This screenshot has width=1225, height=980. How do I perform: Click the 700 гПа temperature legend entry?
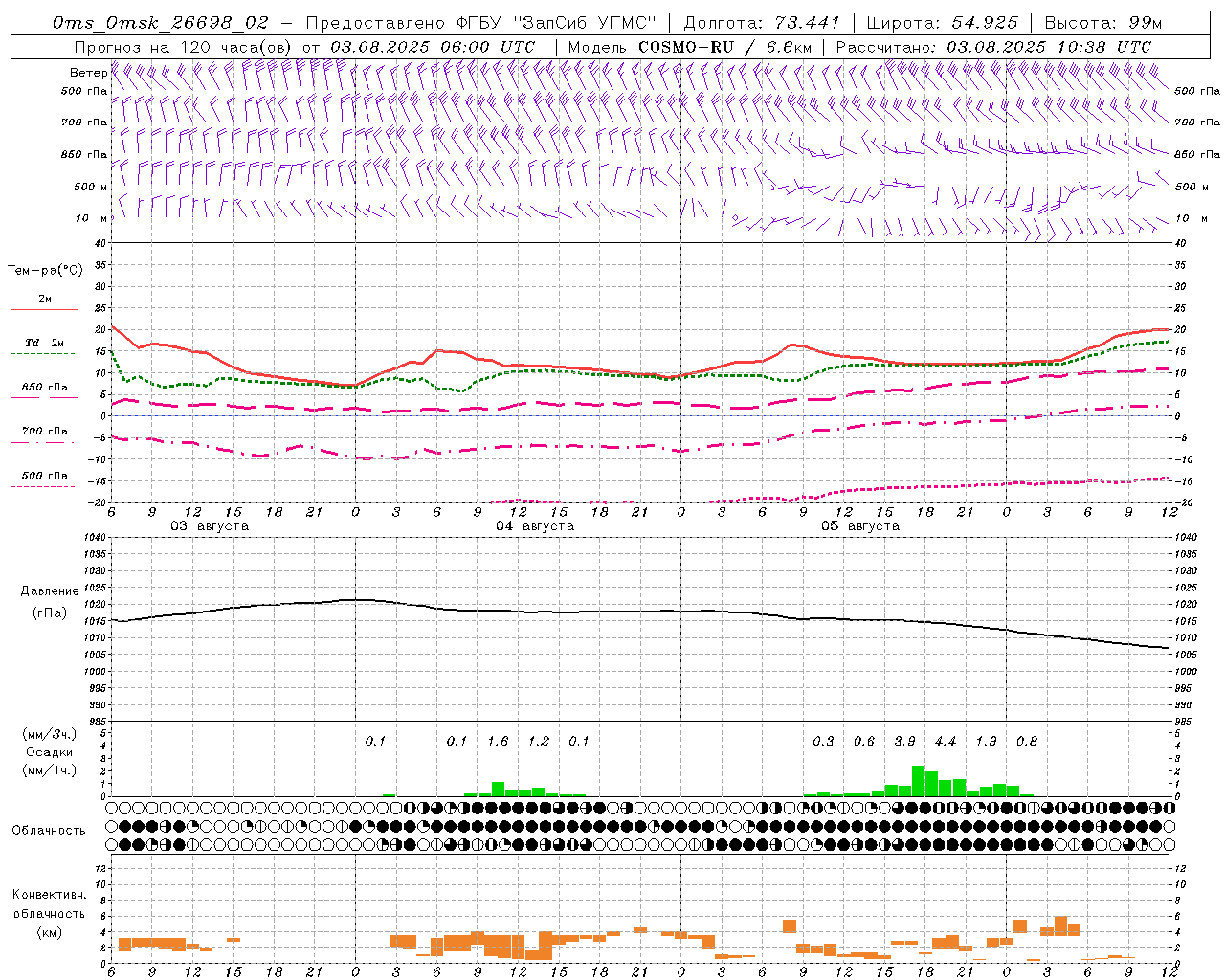(44, 432)
